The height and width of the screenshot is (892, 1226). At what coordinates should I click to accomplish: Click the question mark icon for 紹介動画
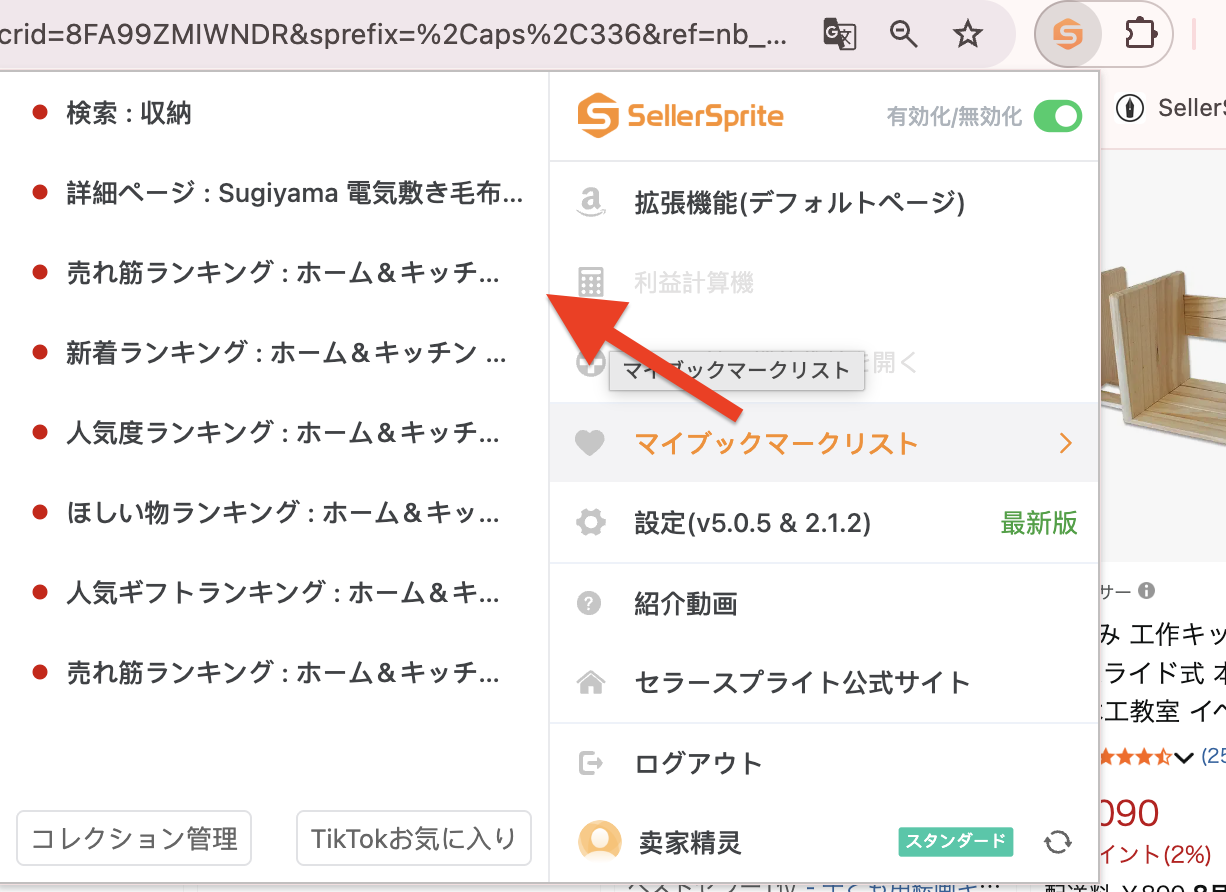coord(590,603)
